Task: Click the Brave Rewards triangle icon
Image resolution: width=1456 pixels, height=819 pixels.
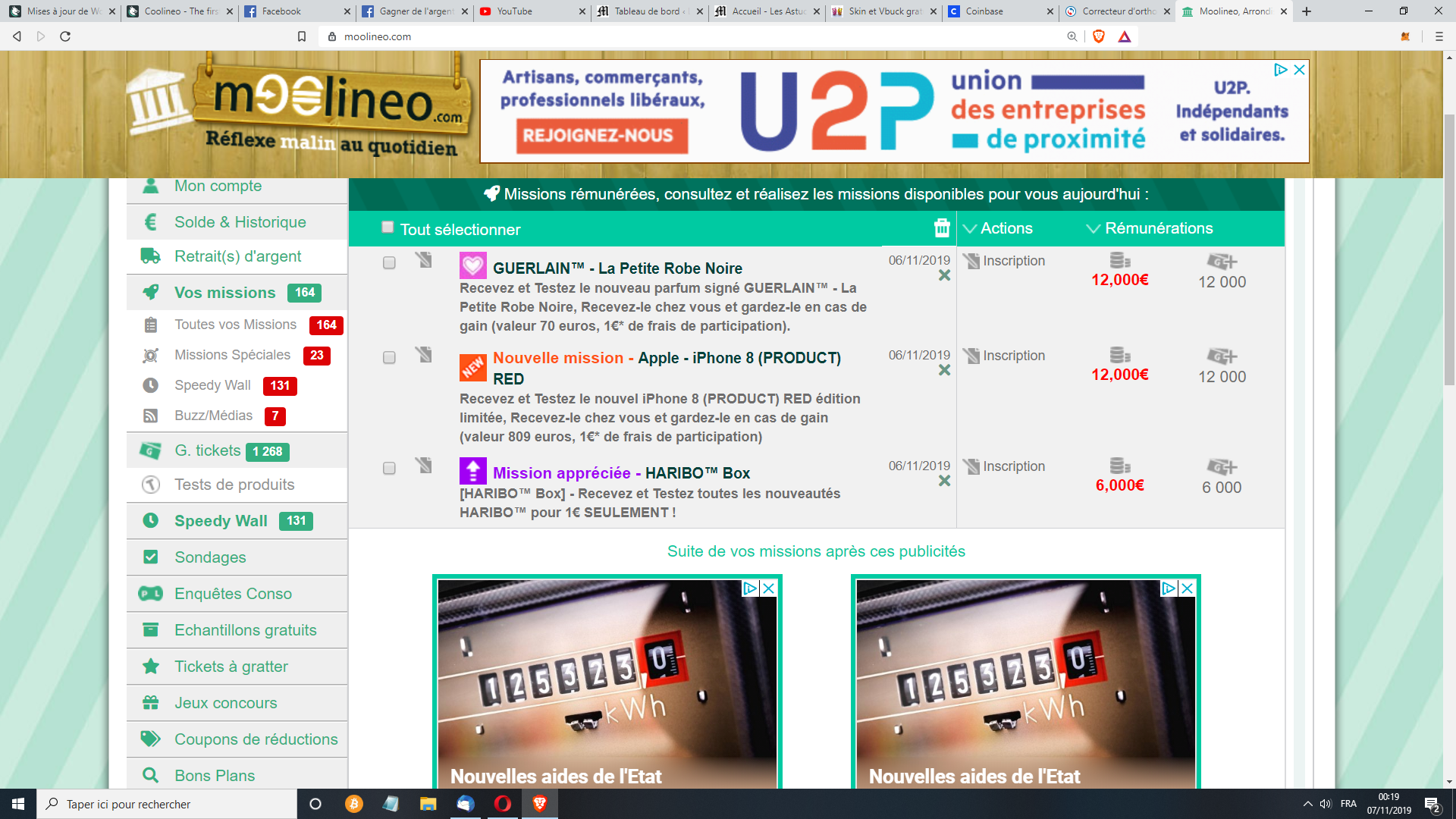Action: (x=1125, y=36)
